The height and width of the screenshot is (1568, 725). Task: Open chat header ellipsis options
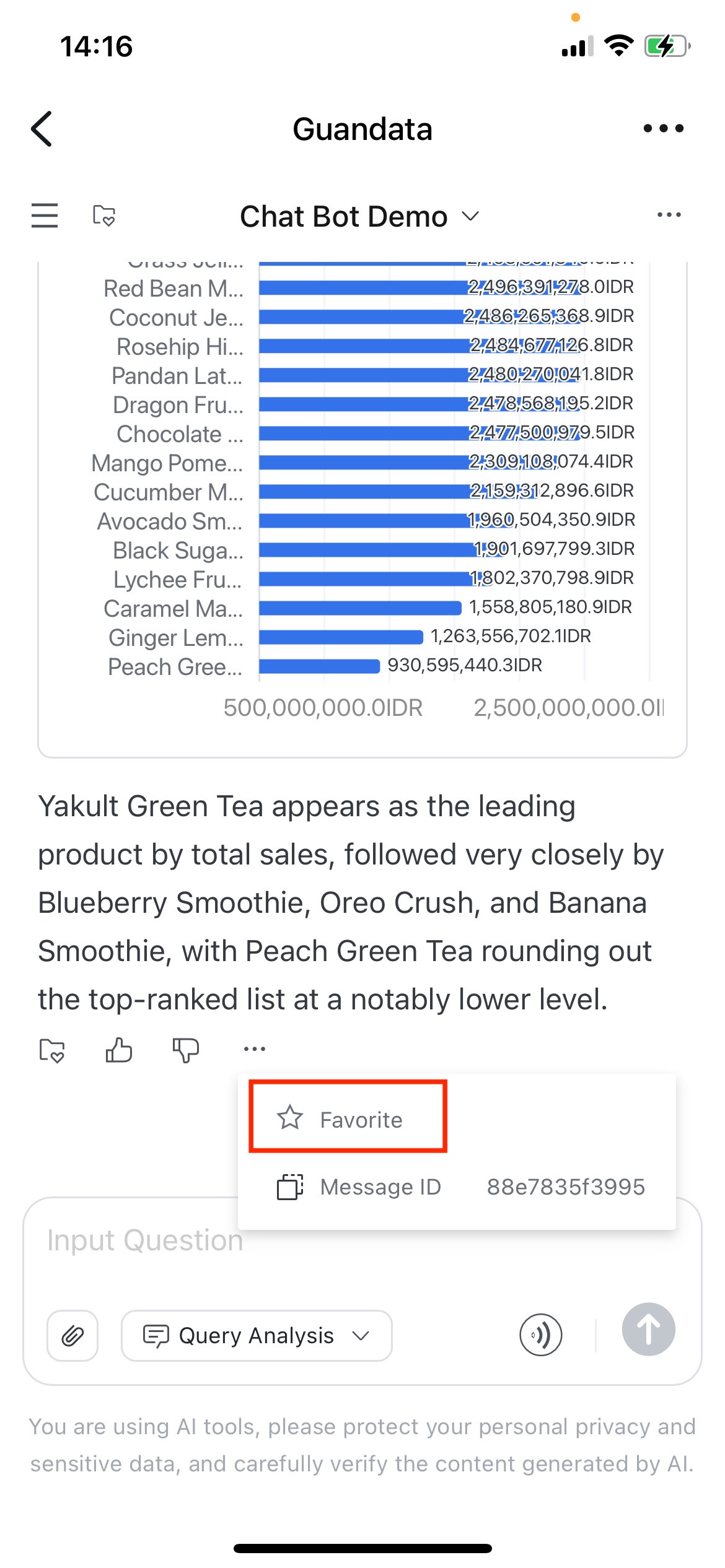click(x=669, y=215)
